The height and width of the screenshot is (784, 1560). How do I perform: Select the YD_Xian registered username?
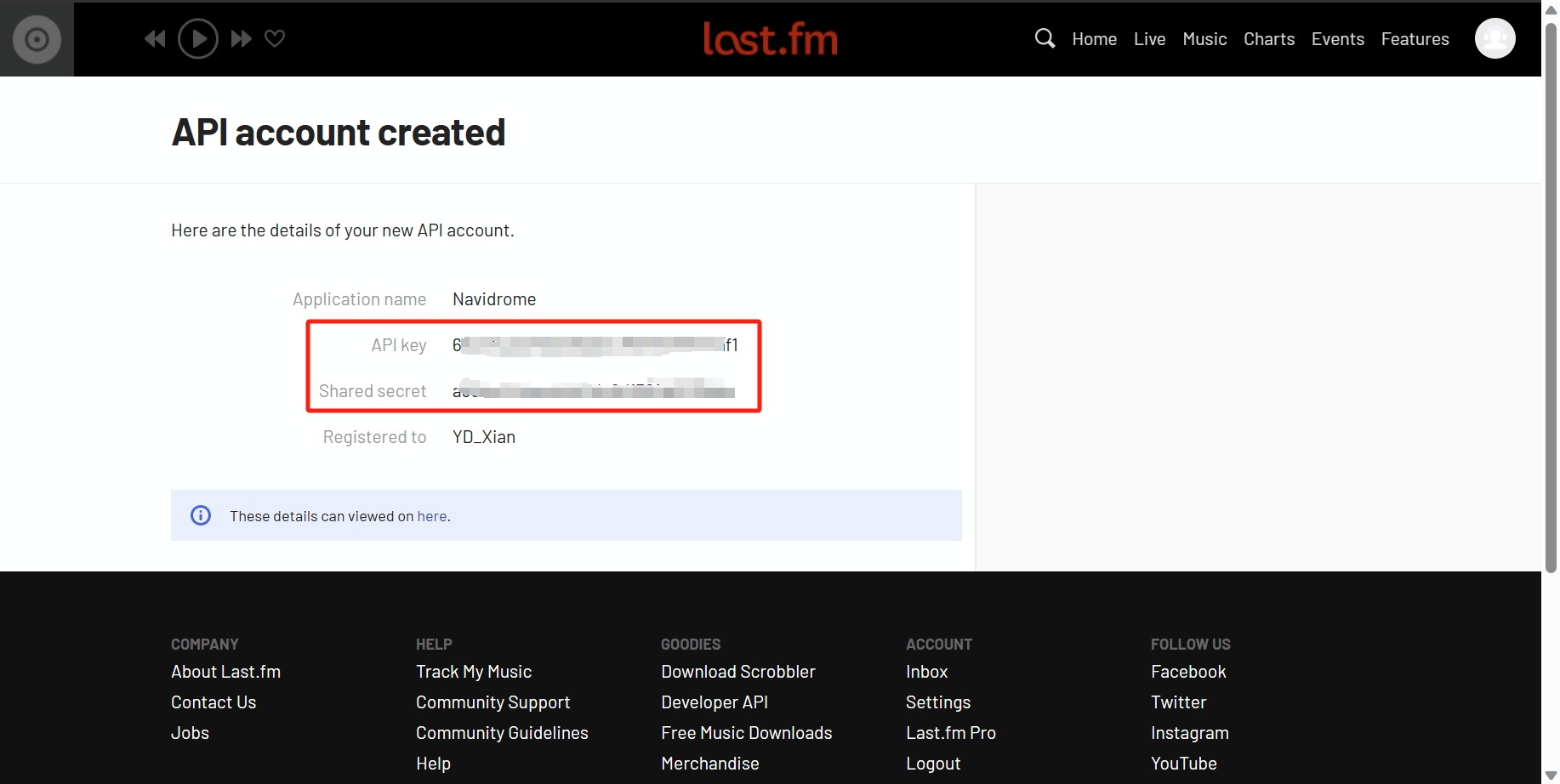(x=484, y=437)
